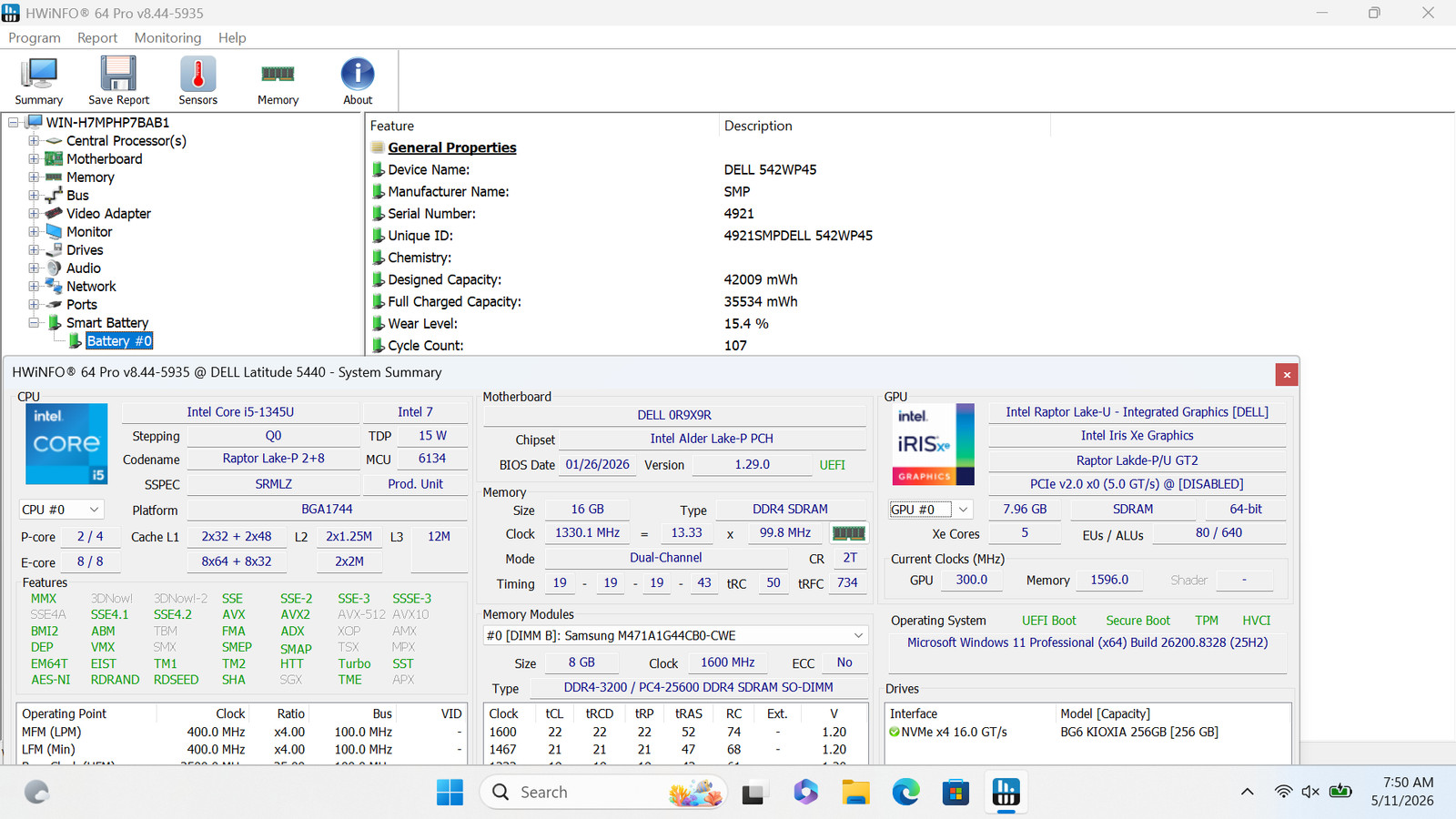
Task: Click the Secure Boot label
Action: tap(1137, 621)
